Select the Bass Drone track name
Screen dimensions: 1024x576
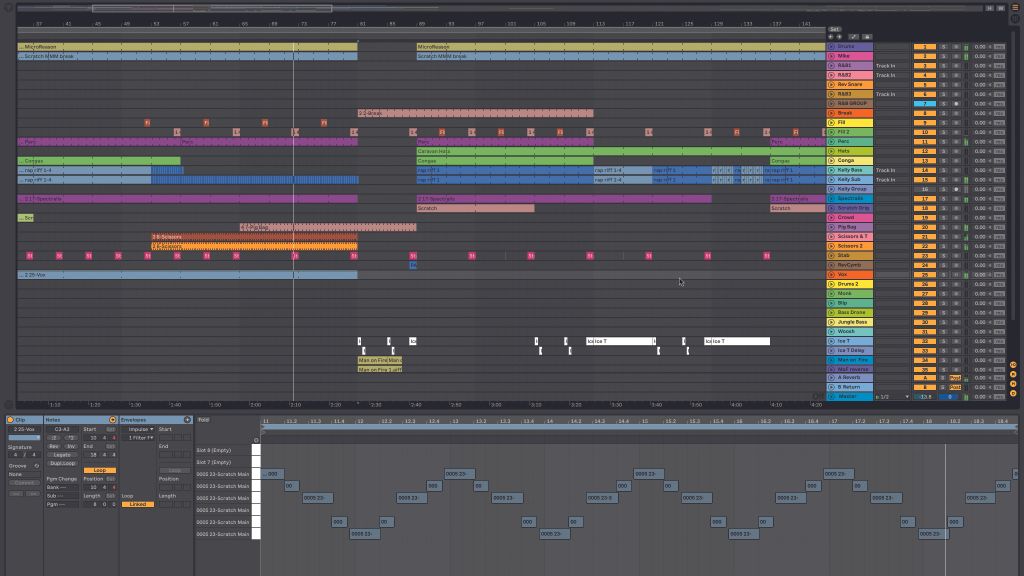click(854, 312)
